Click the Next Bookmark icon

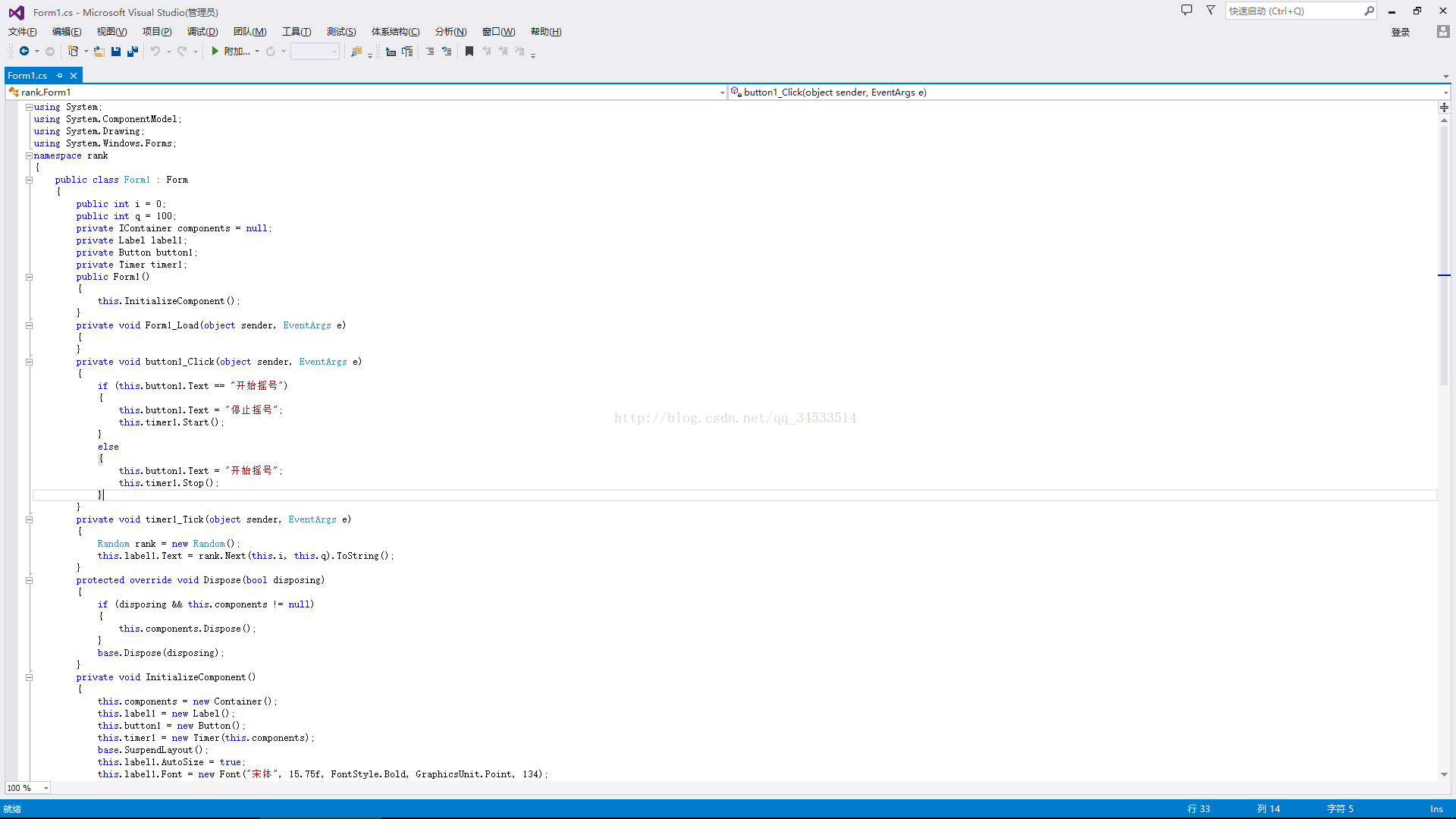coord(503,52)
